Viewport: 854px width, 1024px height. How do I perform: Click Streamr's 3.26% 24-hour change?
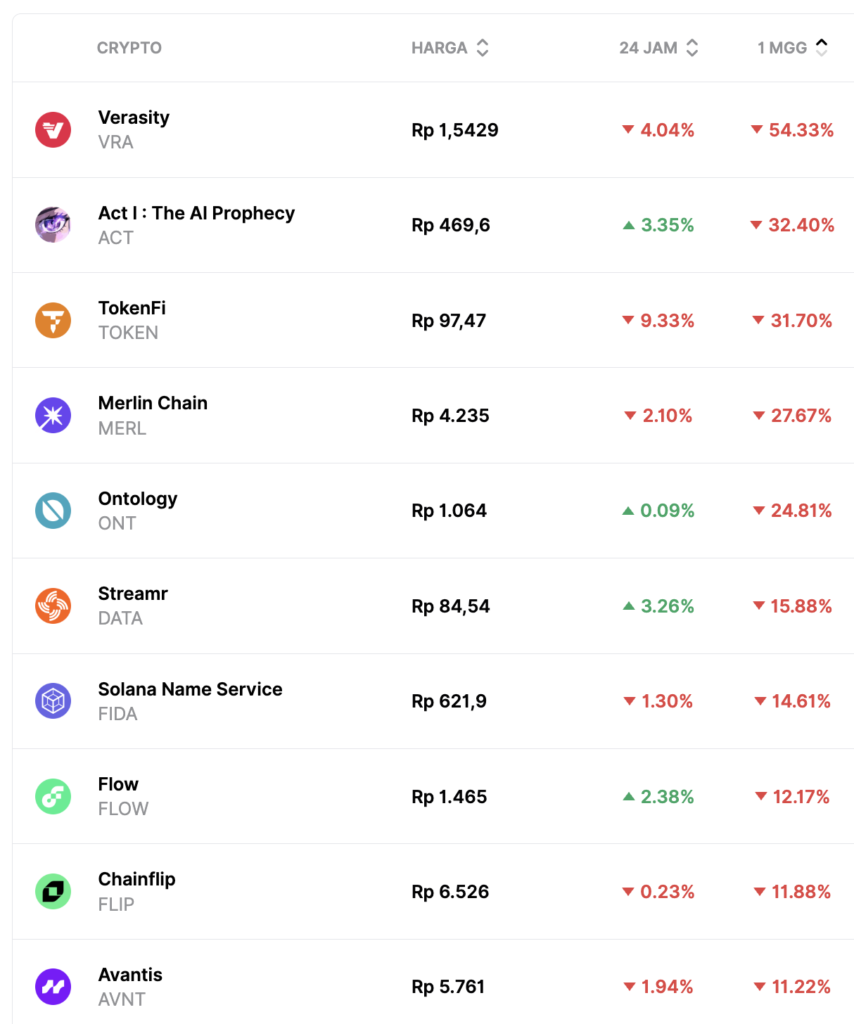coord(658,606)
